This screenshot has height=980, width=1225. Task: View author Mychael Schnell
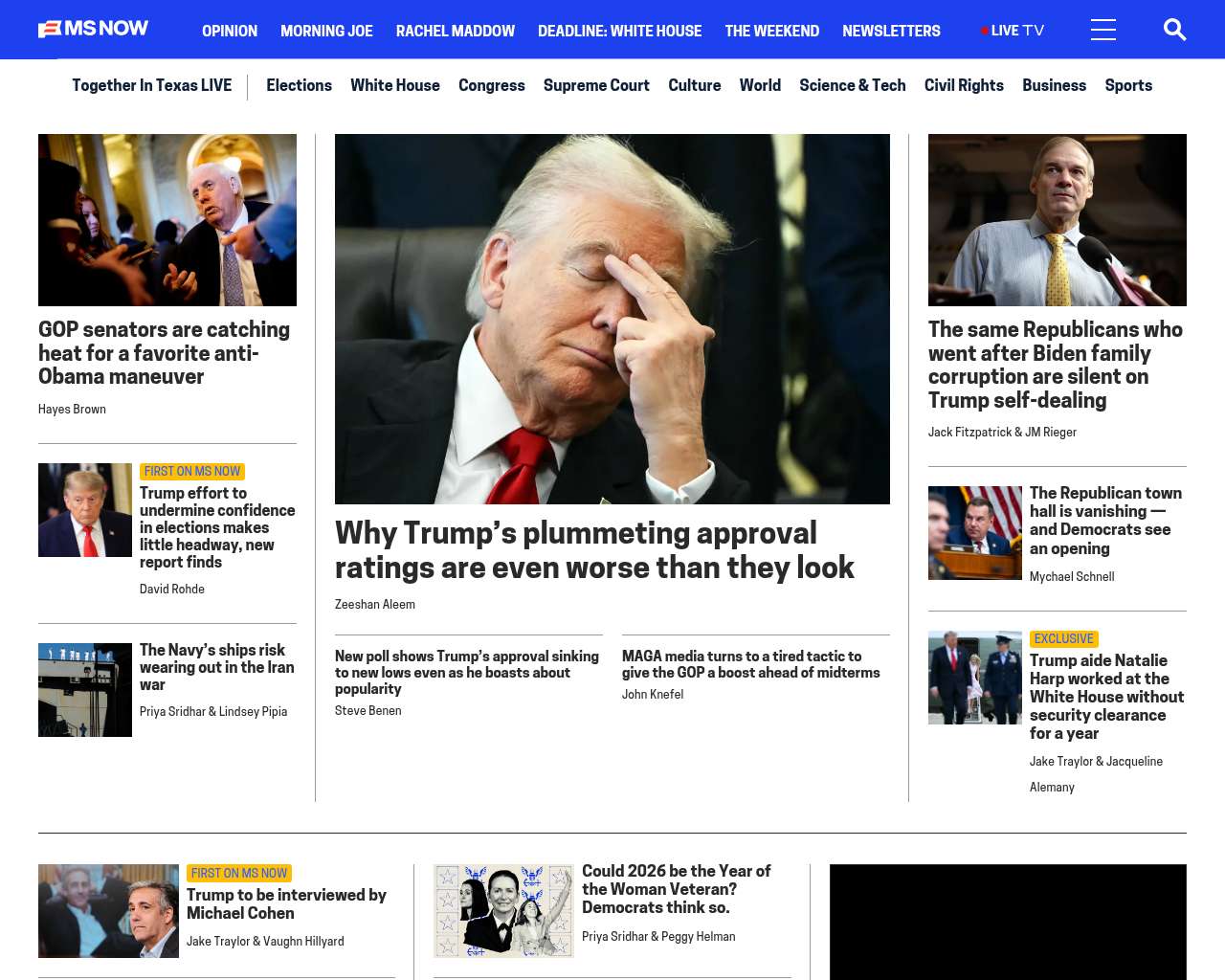[x=1072, y=577]
